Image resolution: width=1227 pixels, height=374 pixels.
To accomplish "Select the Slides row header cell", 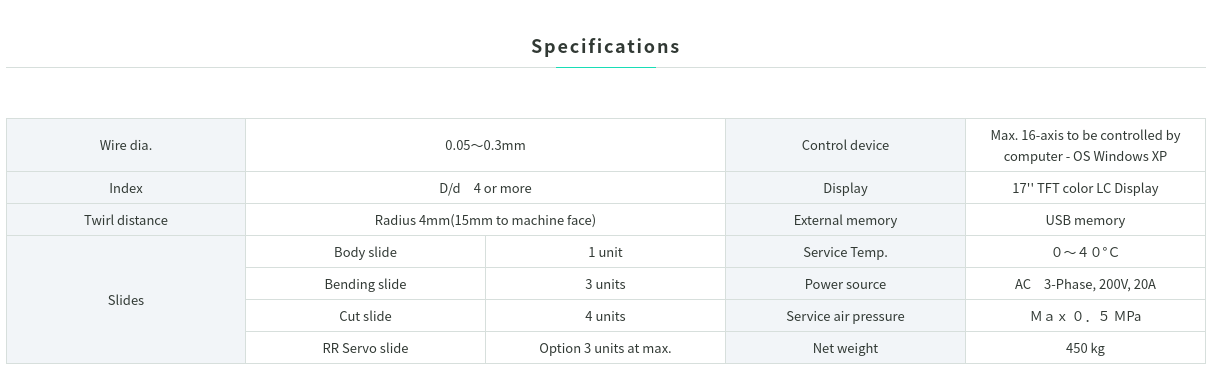I will [x=126, y=300].
